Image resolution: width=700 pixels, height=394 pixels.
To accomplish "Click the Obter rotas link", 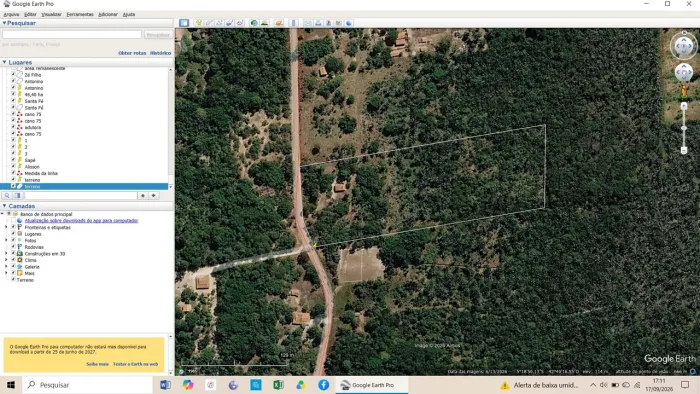I will coord(132,53).
